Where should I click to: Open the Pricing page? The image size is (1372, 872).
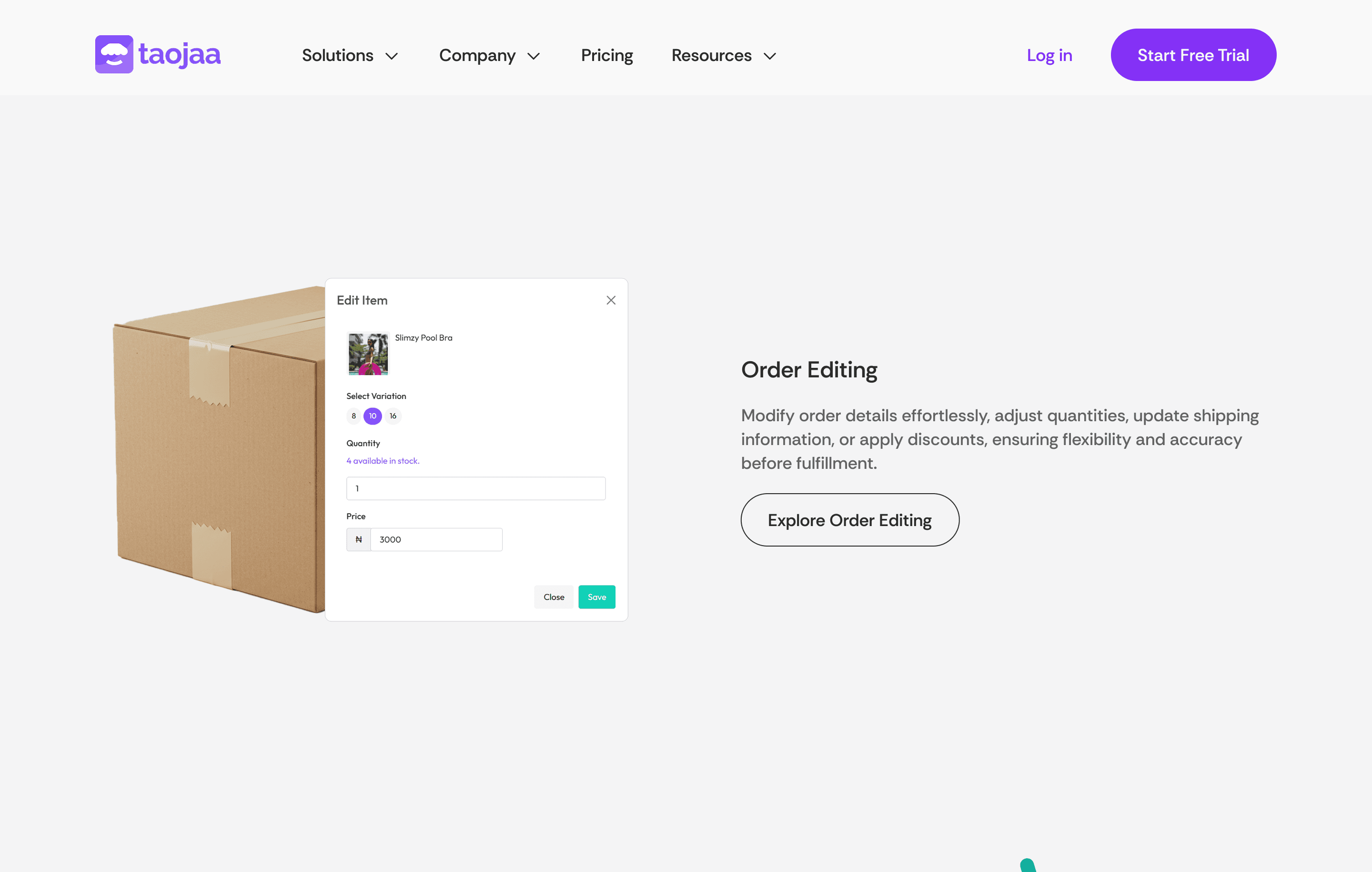(607, 55)
